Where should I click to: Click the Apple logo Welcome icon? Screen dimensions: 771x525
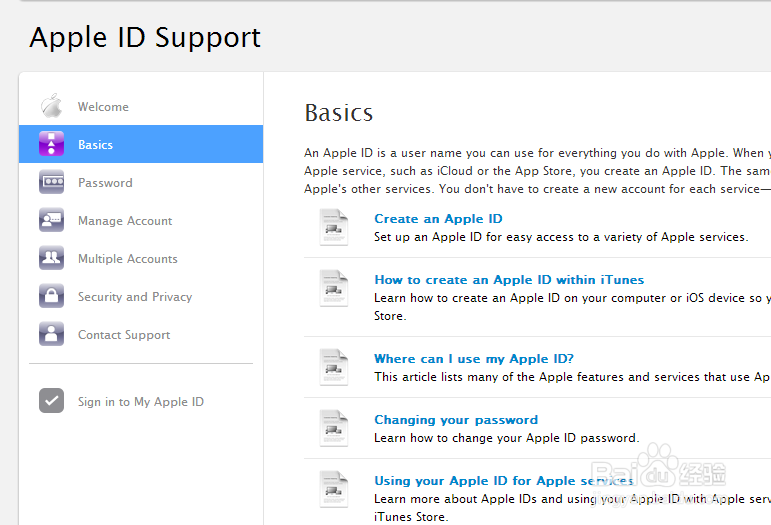coord(51,106)
